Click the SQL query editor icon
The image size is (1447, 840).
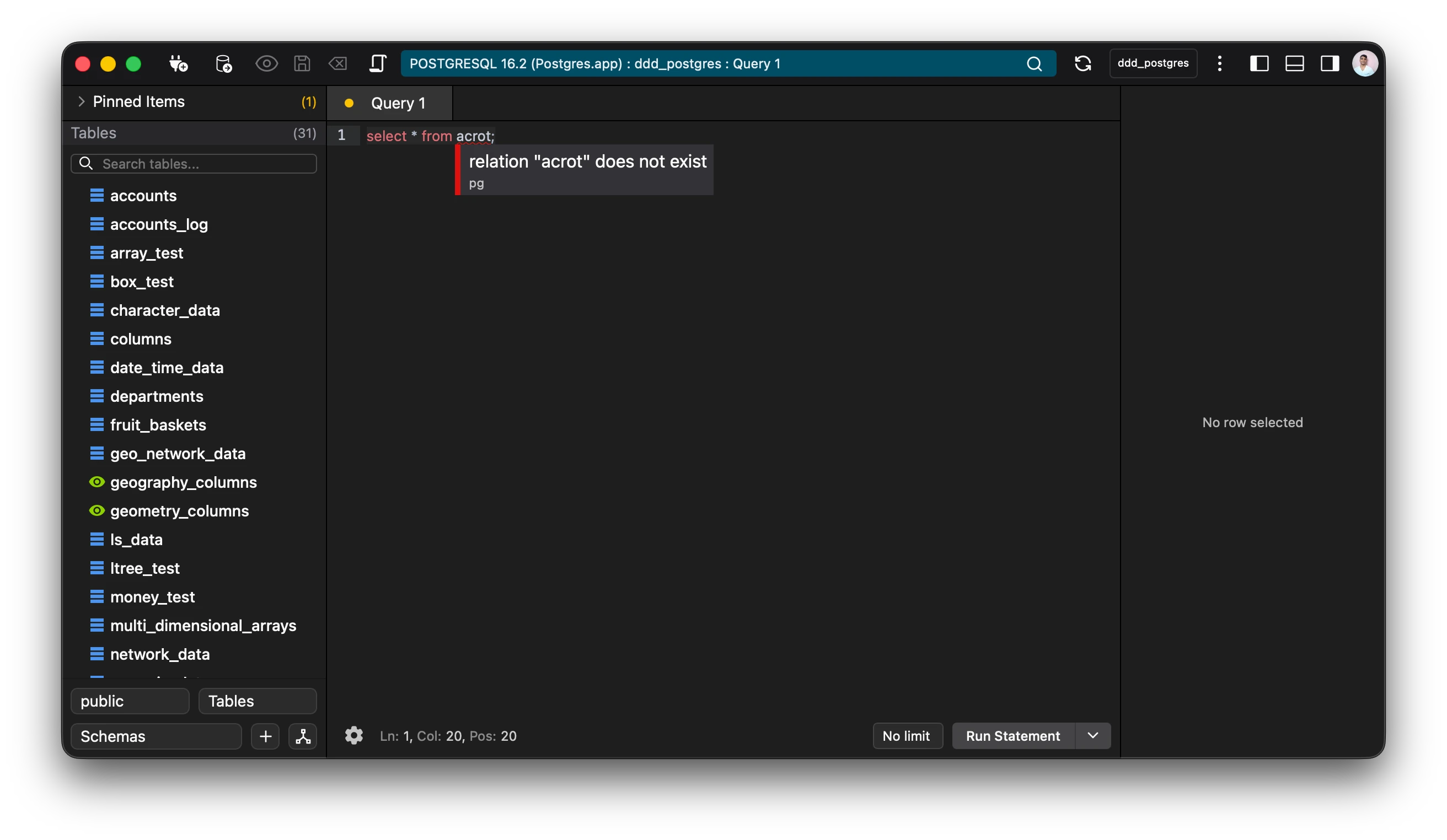(x=377, y=64)
